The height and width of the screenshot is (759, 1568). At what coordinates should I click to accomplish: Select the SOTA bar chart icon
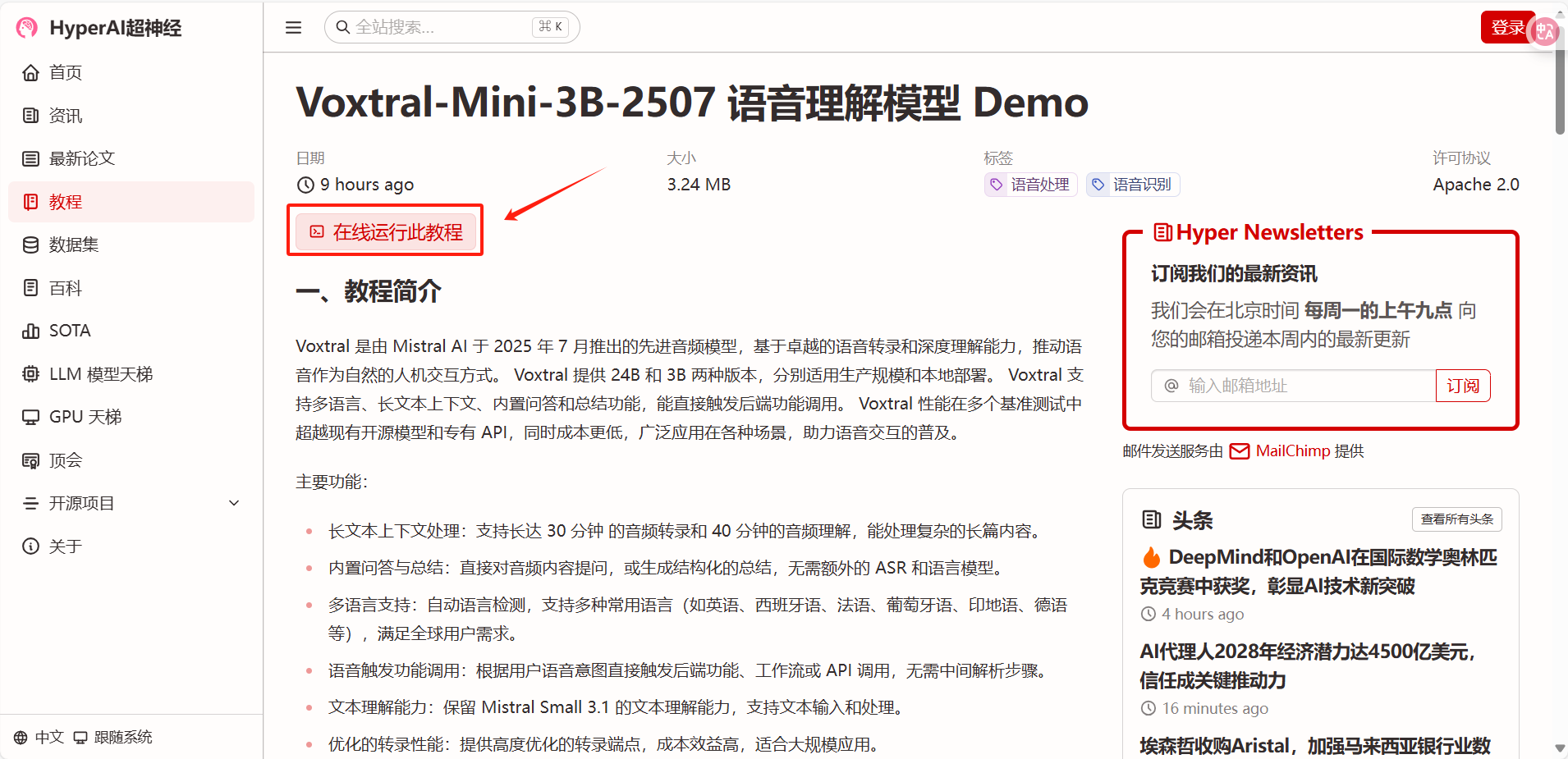30,331
